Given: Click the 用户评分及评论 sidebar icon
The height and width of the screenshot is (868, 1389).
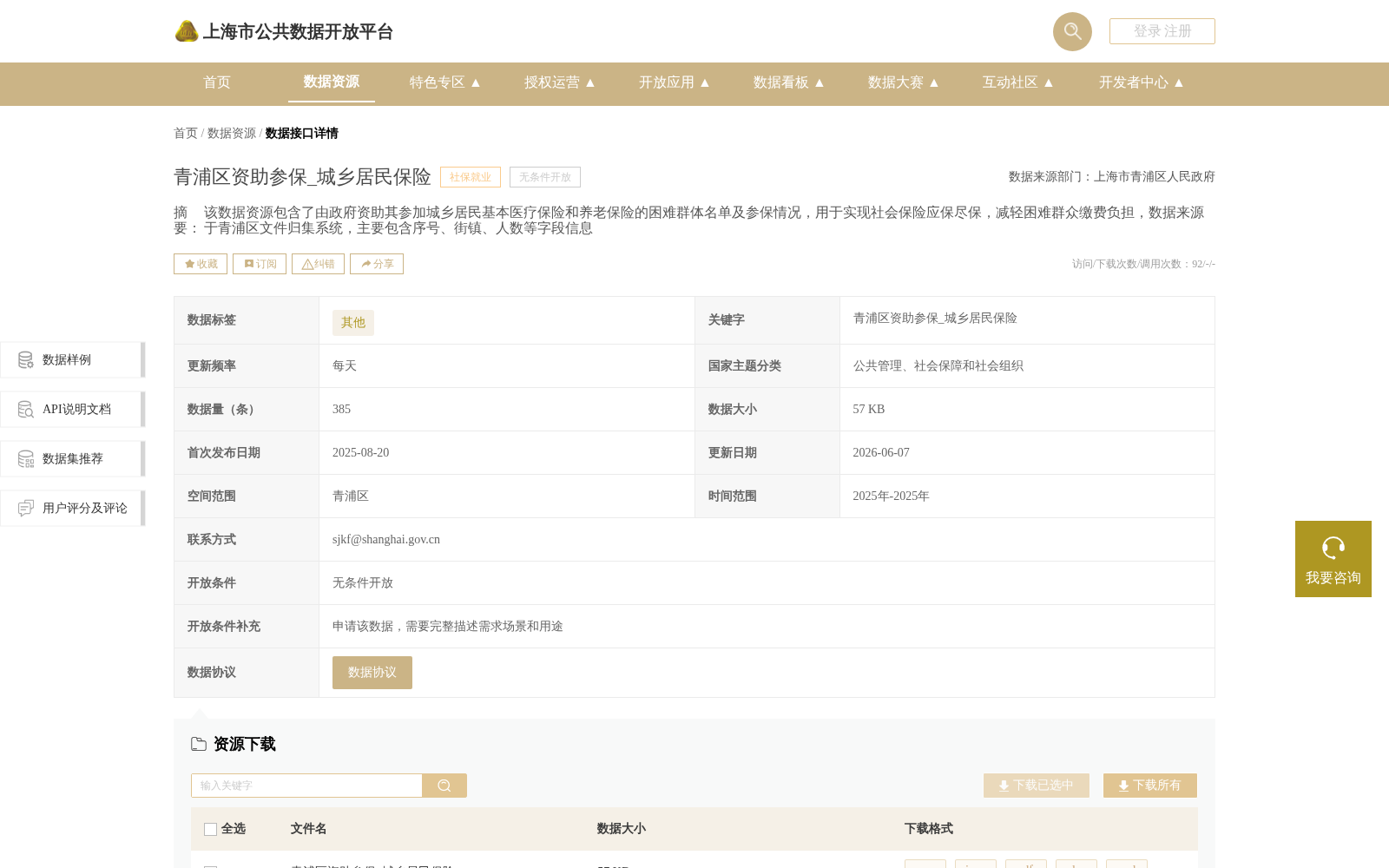Looking at the screenshot, I should pos(26,509).
